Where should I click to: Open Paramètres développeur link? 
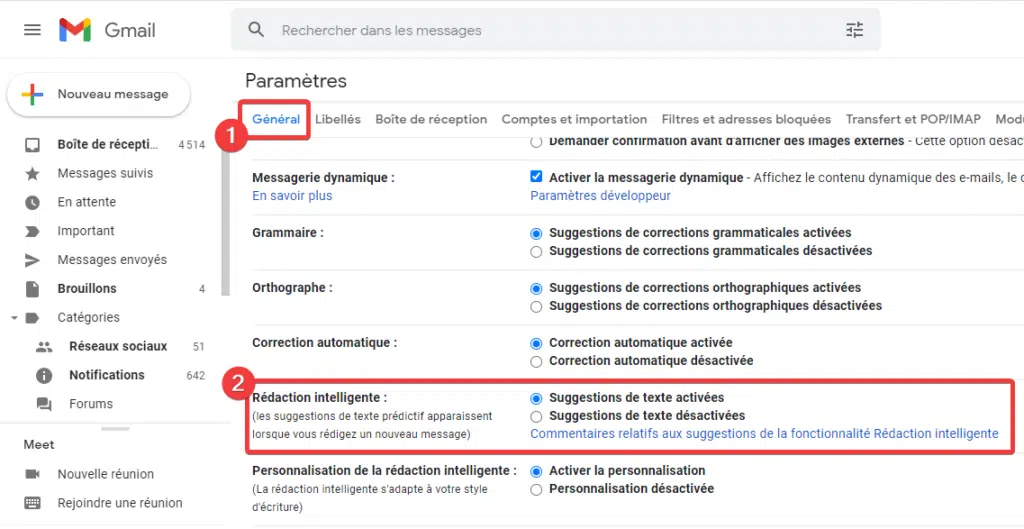pyautogui.click(x=600, y=196)
